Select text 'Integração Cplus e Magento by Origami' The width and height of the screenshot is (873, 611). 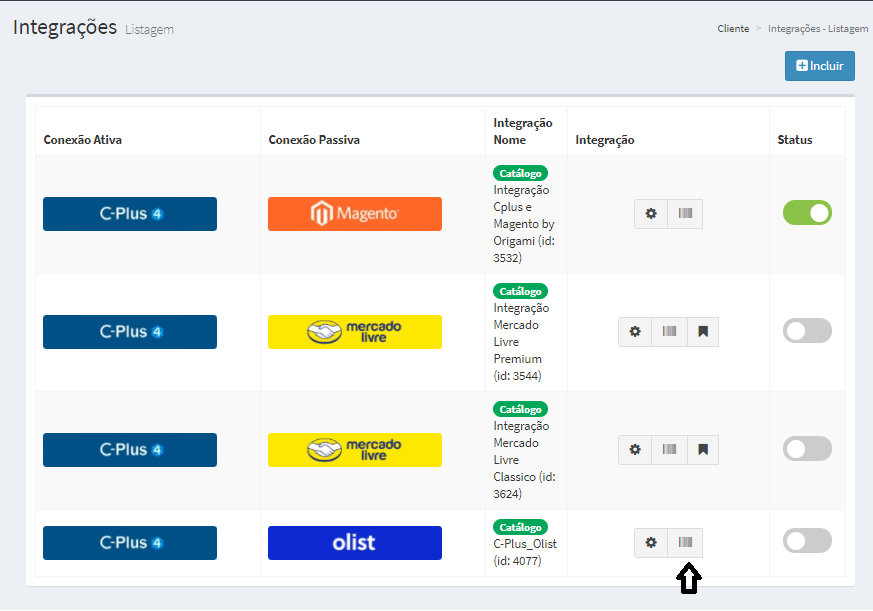(524, 216)
